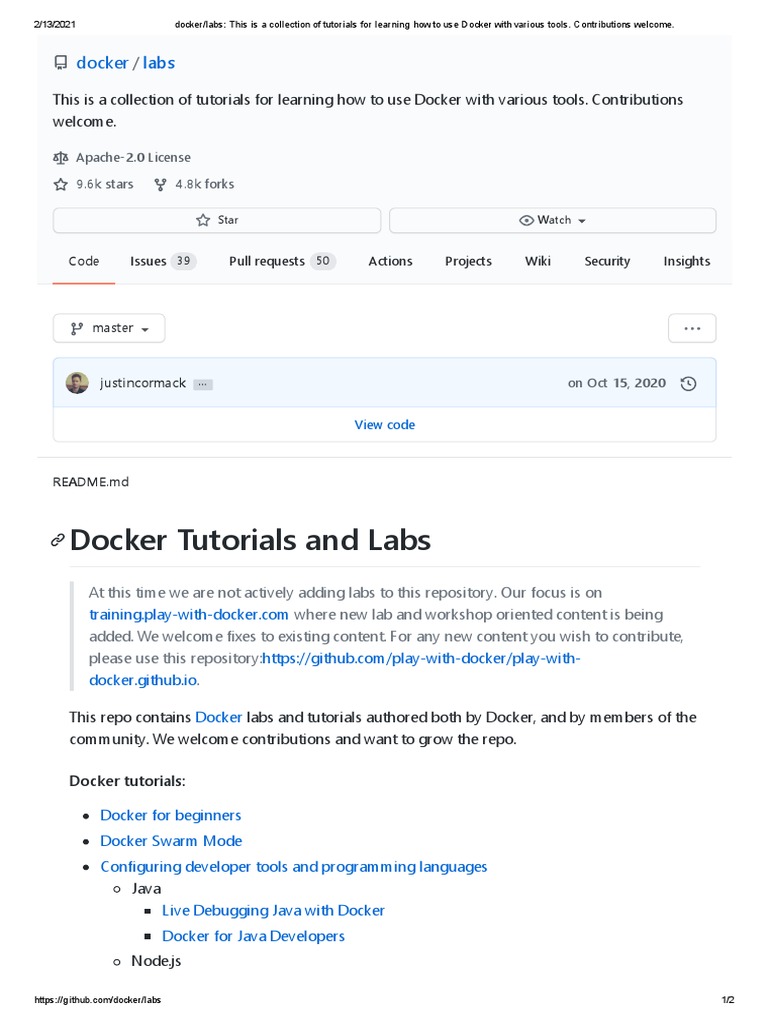Screen dimensions: 768x1024
Task: Expand commit message ellipsis next to justincormack
Action: pos(203,384)
